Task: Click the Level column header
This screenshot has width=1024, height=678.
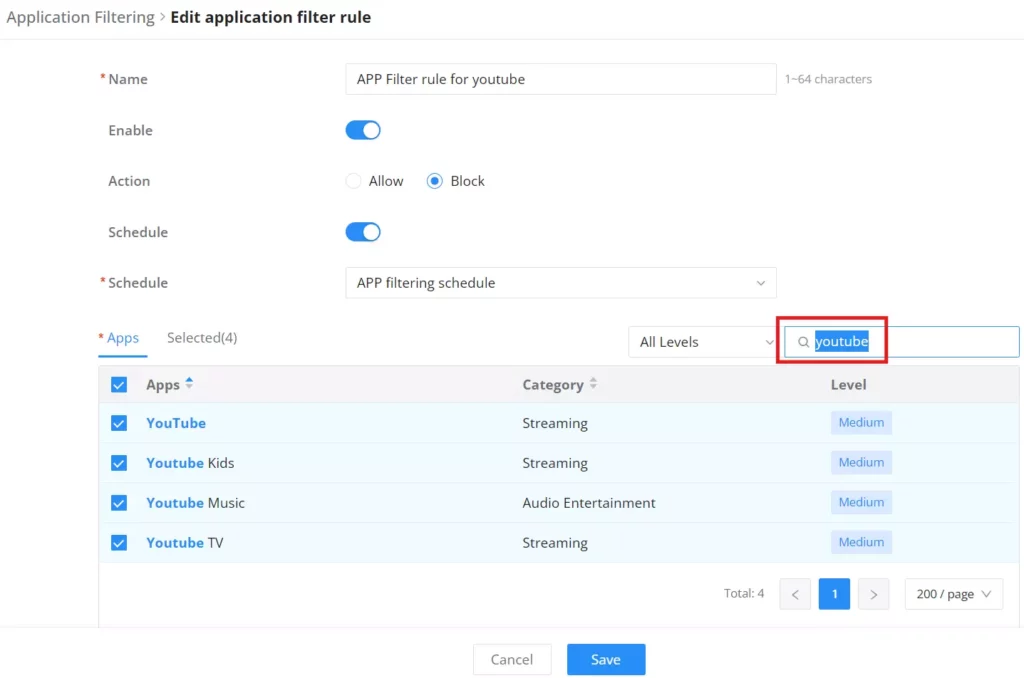Action: click(x=848, y=385)
